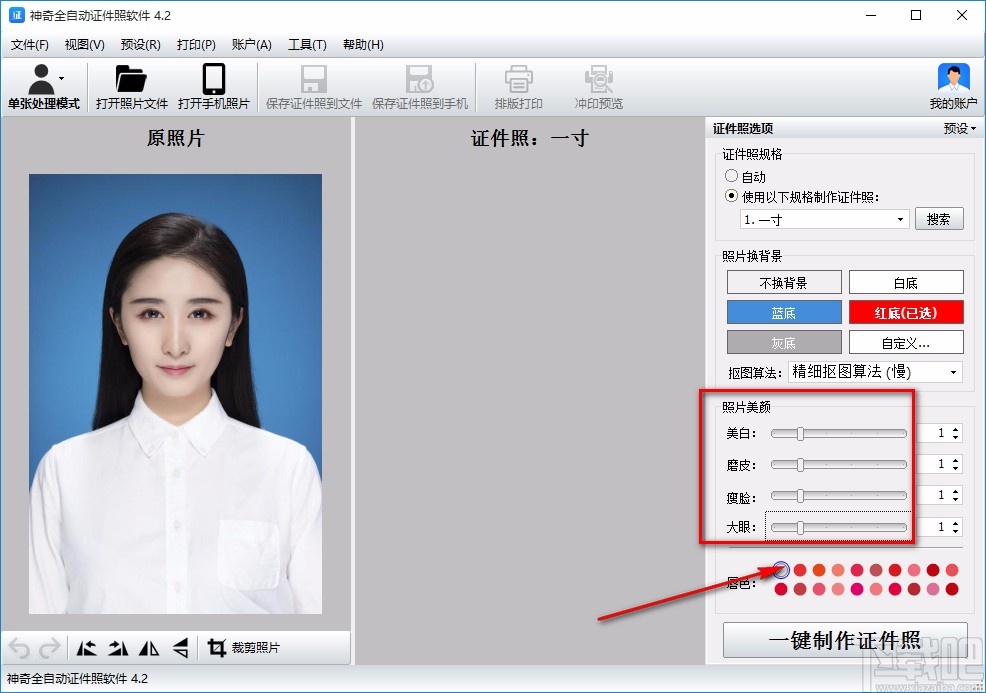Select the 自动 radio button
986x693 pixels.
point(732,177)
